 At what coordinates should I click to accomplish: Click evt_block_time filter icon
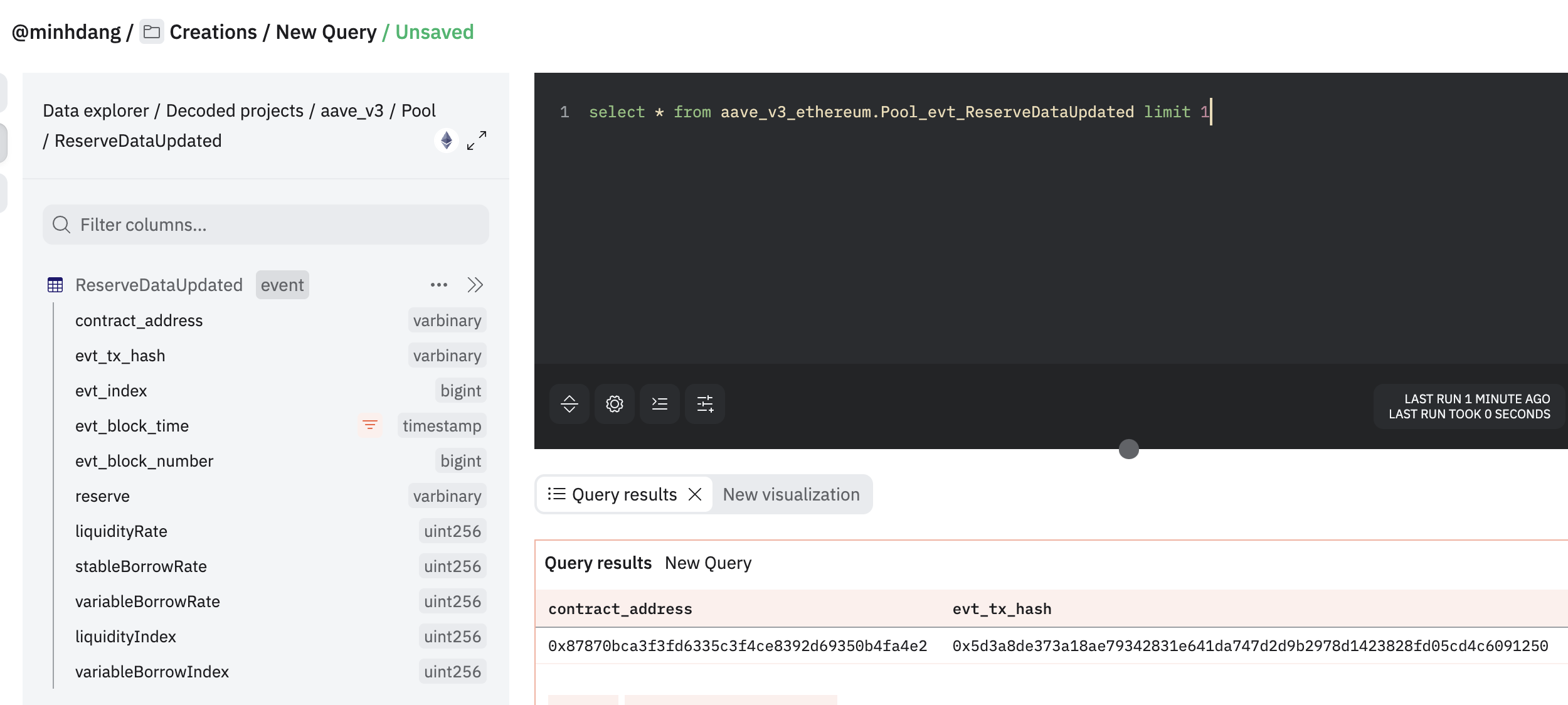(370, 426)
